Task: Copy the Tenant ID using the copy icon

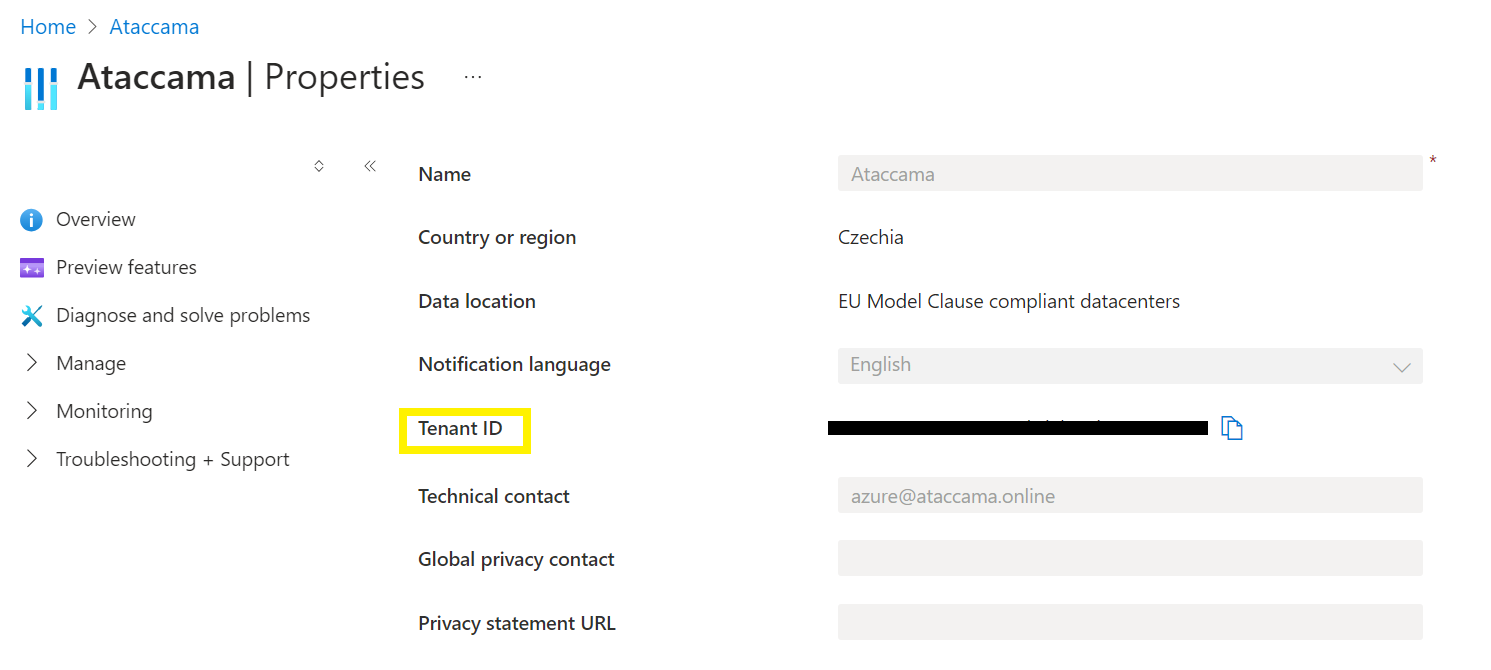Action: click(x=1232, y=427)
